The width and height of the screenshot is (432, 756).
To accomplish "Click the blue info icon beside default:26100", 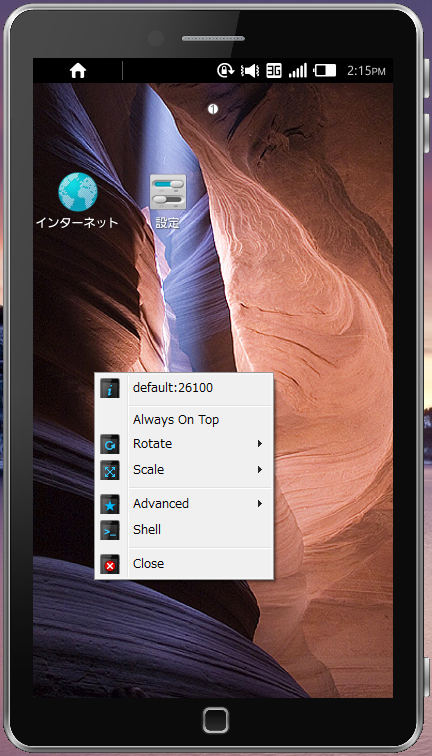I will click(x=110, y=388).
